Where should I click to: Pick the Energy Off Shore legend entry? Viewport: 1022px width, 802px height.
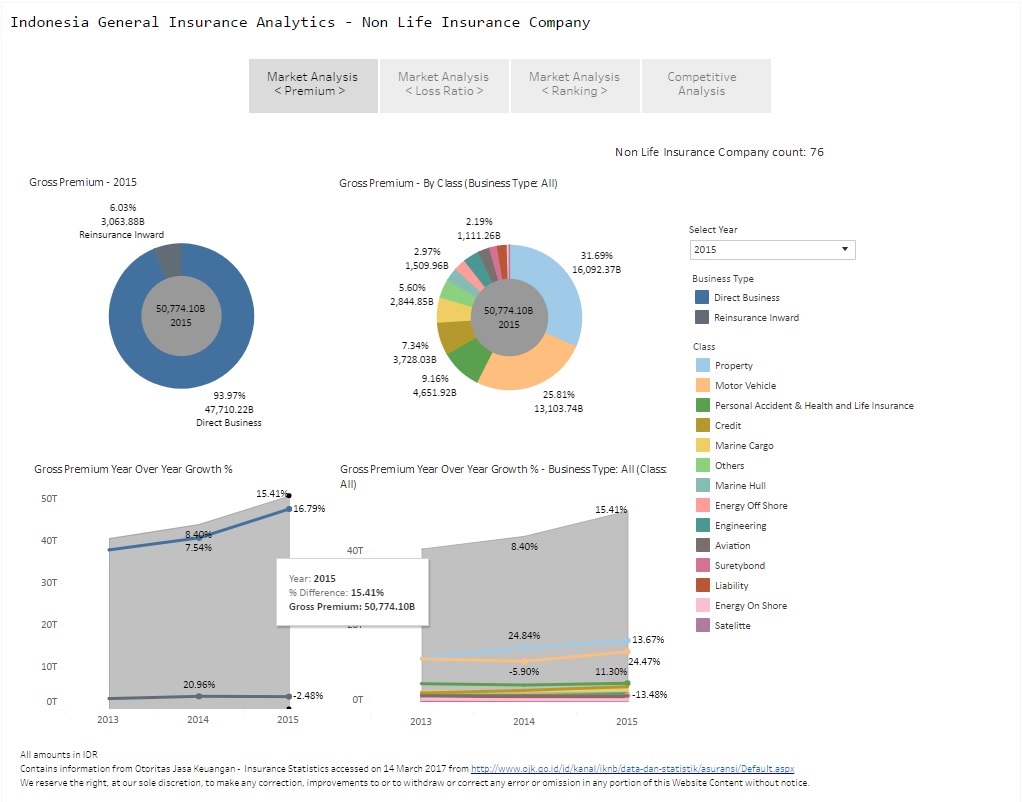click(702, 506)
